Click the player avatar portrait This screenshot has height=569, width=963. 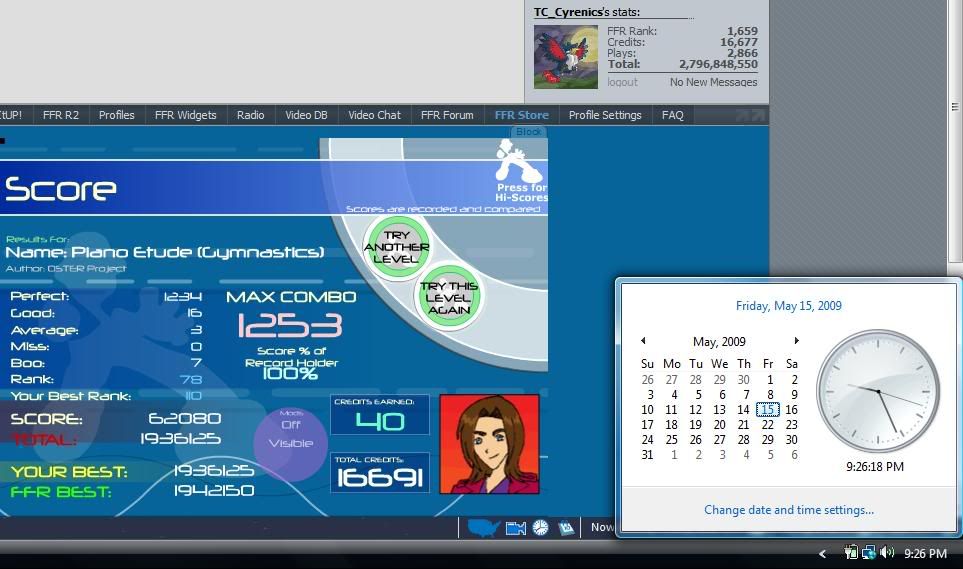[489, 444]
